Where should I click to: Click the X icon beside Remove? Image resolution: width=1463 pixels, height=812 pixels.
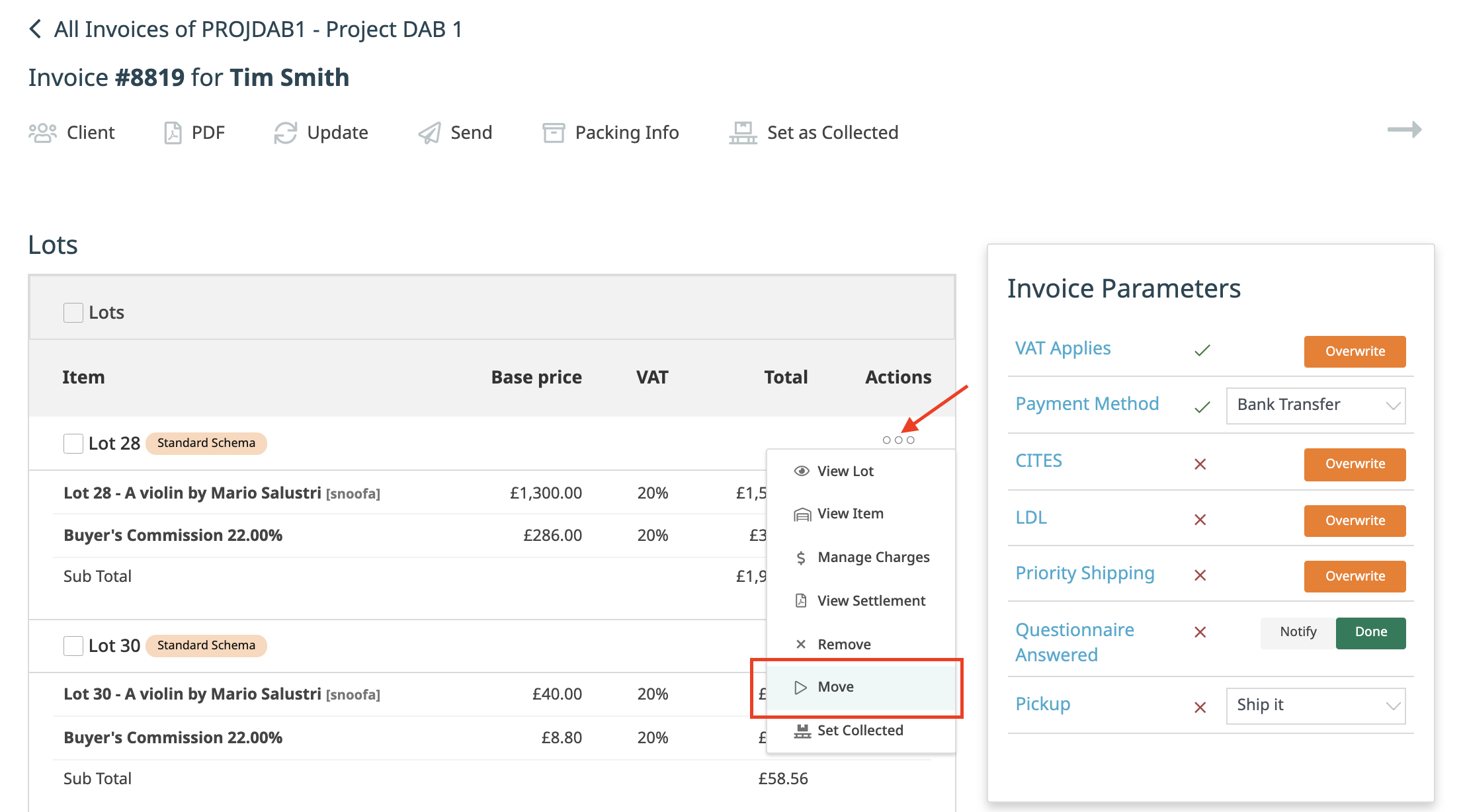[x=801, y=644]
